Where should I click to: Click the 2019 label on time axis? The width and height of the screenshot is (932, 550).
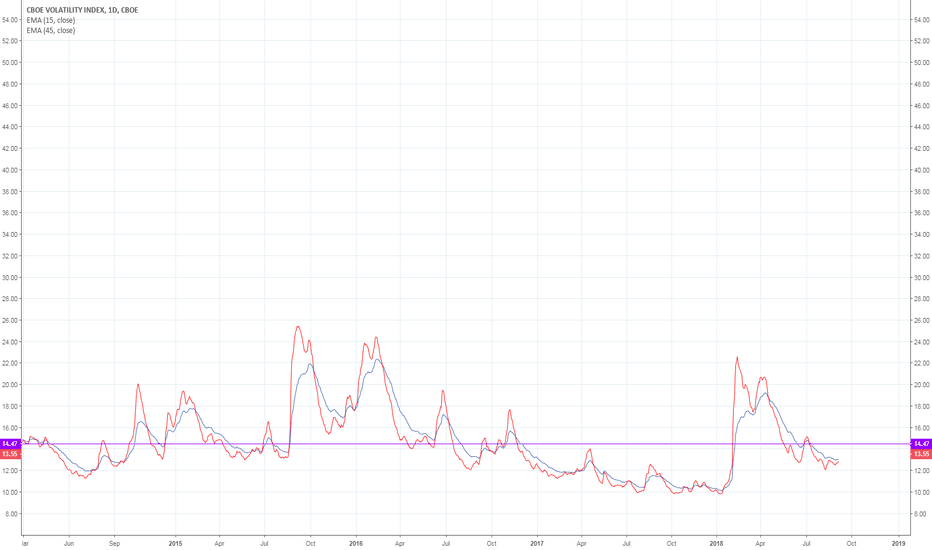point(899,543)
